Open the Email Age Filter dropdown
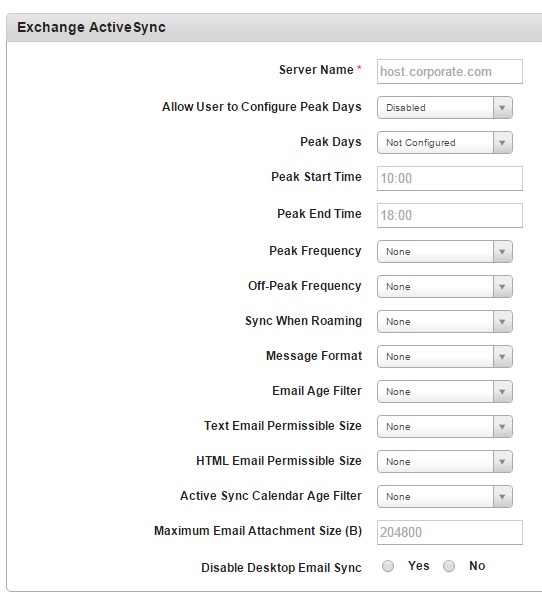The image size is (542, 598). pyautogui.click(x=445, y=392)
